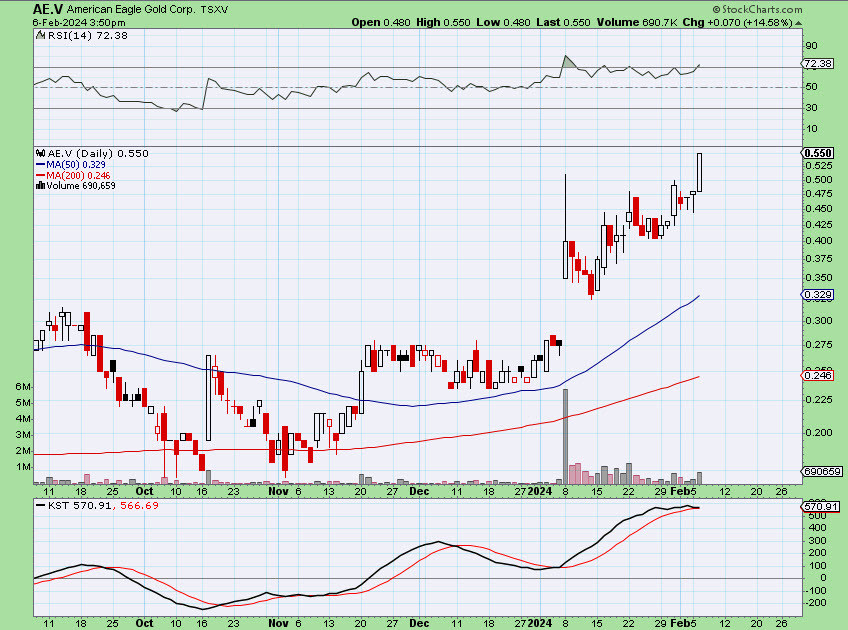Click the 90 level on the RSI axis
Viewport: 848px width, 630px height.
[x=811, y=46]
